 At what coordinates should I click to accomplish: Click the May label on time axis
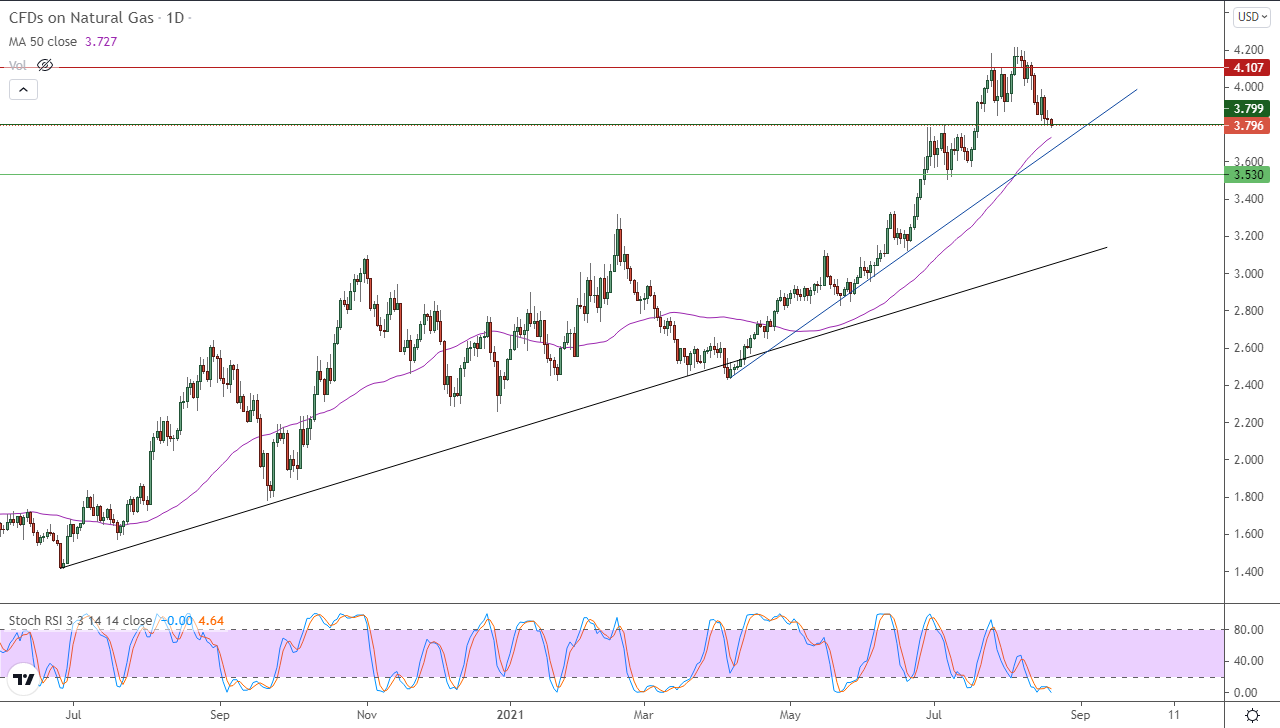point(791,715)
